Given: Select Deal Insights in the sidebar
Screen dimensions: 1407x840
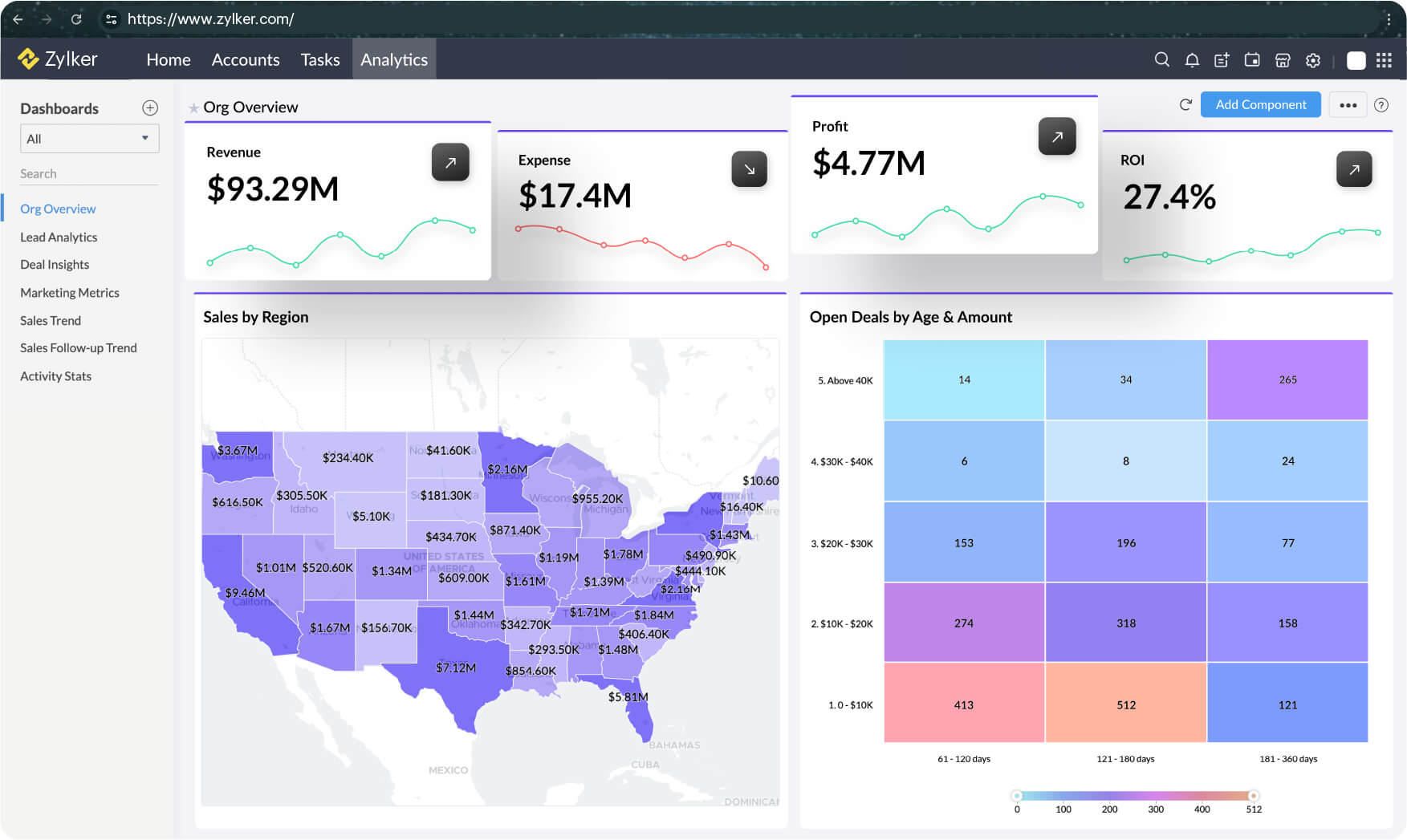Looking at the screenshot, I should point(54,264).
